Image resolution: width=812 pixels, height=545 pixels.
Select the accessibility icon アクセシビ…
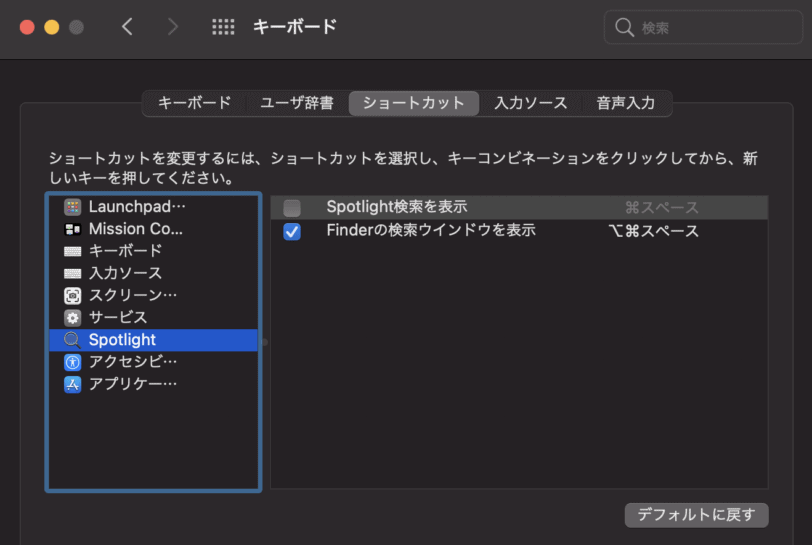click(72, 362)
